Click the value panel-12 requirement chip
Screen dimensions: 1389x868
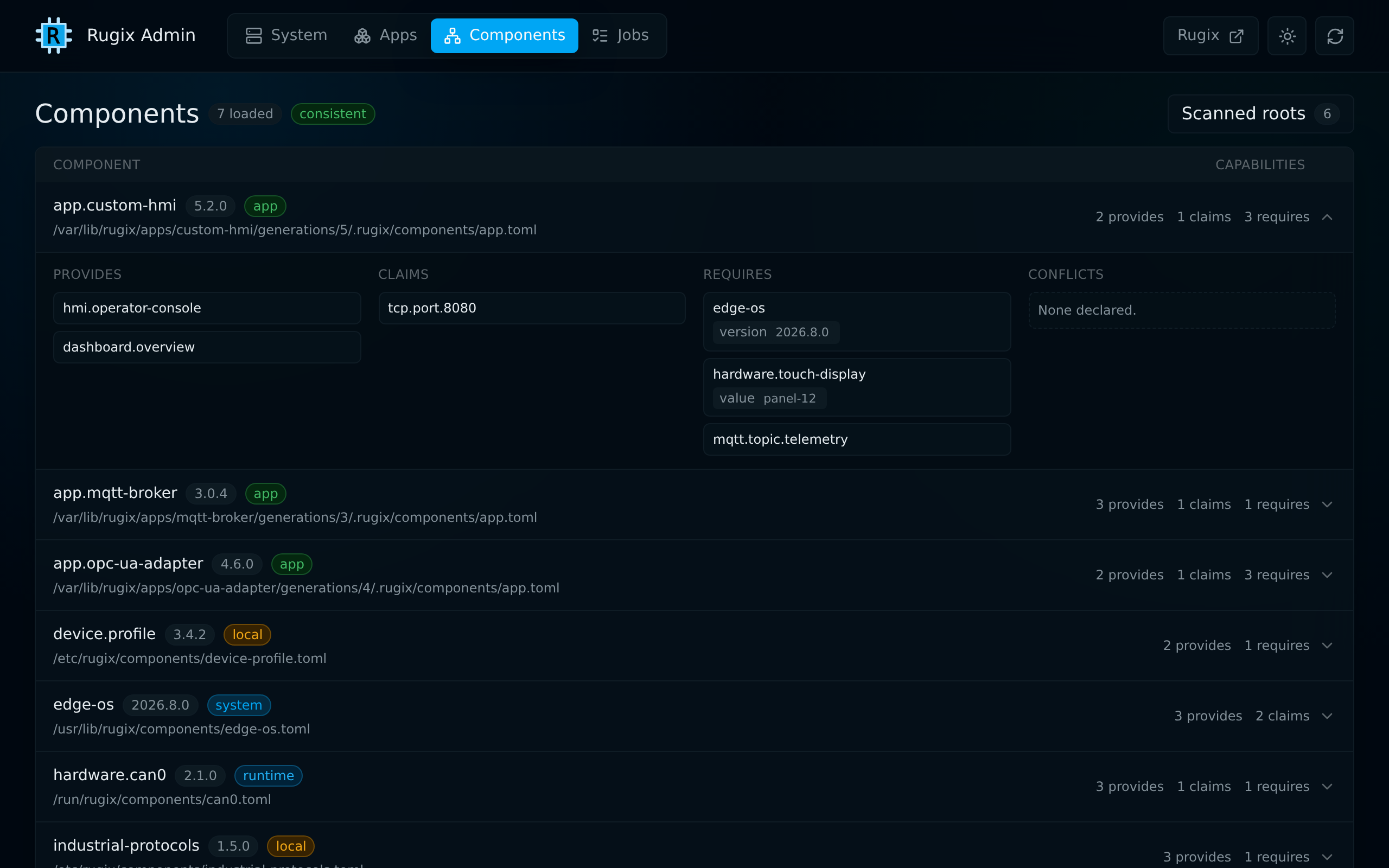point(770,398)
